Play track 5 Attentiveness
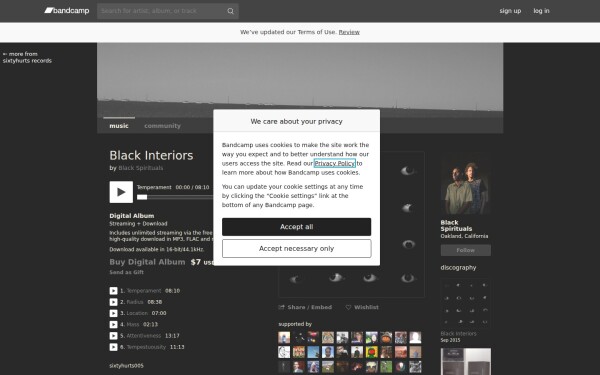Screen dimensions: 600x375 113,336
